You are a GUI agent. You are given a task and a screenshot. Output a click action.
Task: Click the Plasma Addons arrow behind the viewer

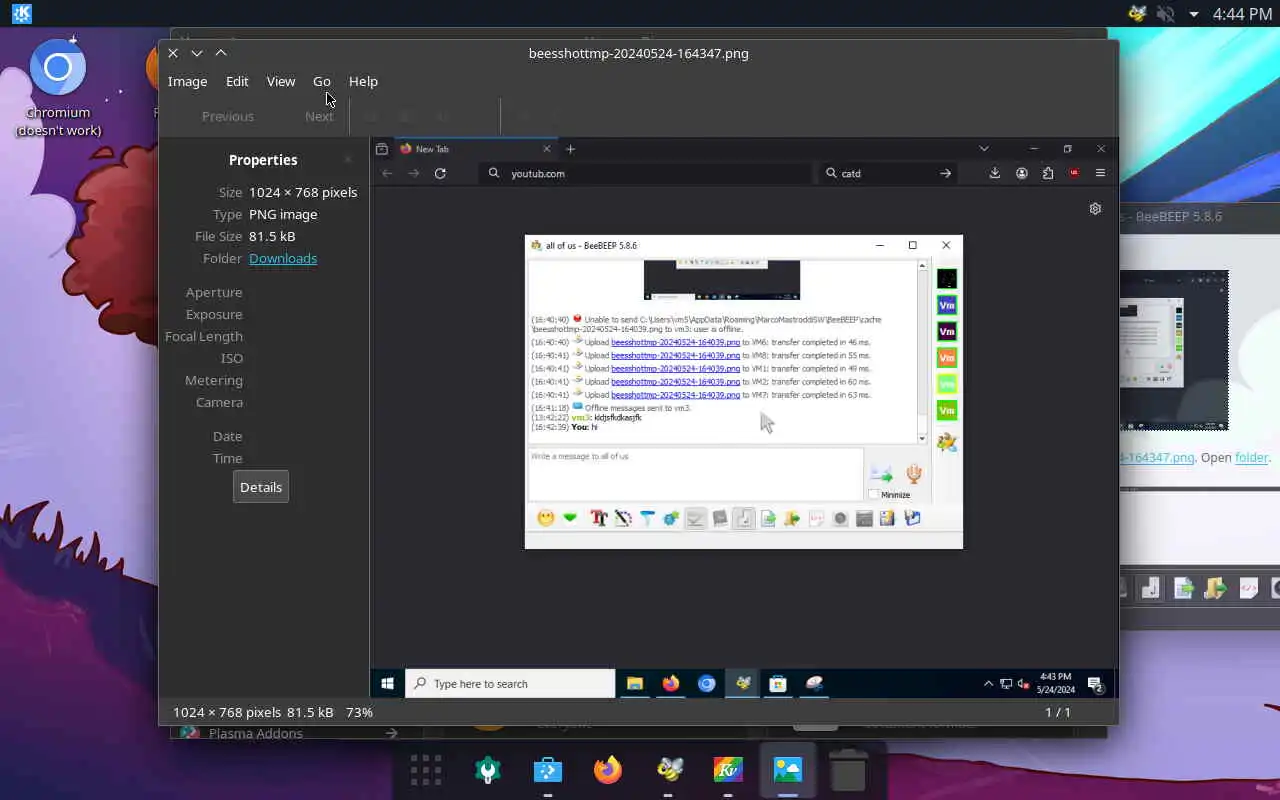[x=391, y=733]
